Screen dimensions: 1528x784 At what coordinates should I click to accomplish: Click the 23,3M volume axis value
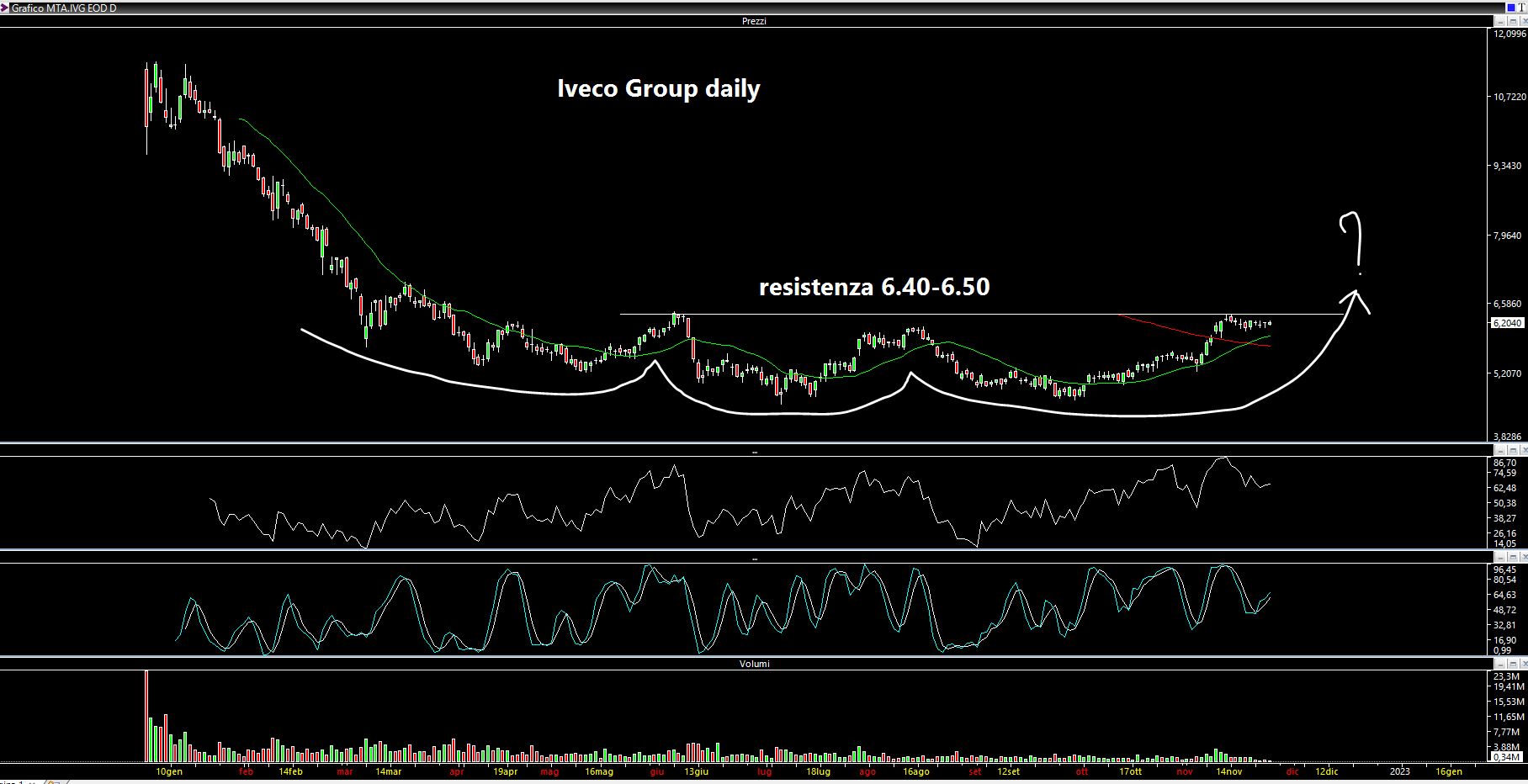[1506, 676]
